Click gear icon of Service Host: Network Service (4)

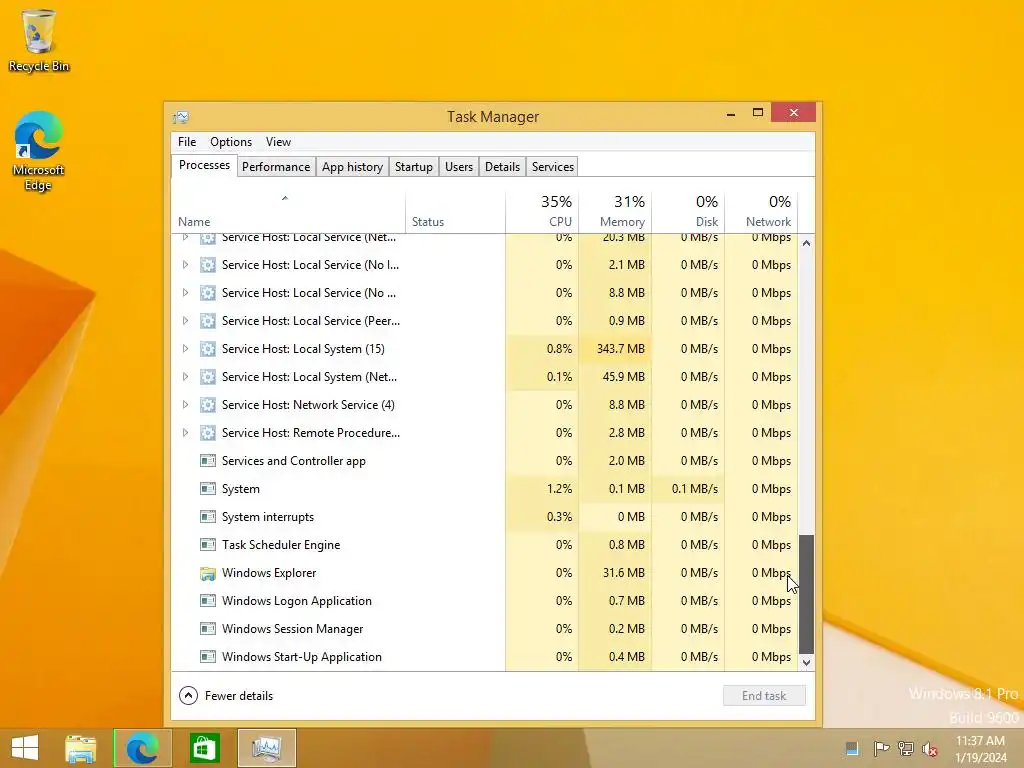click(x=208, y=405)
